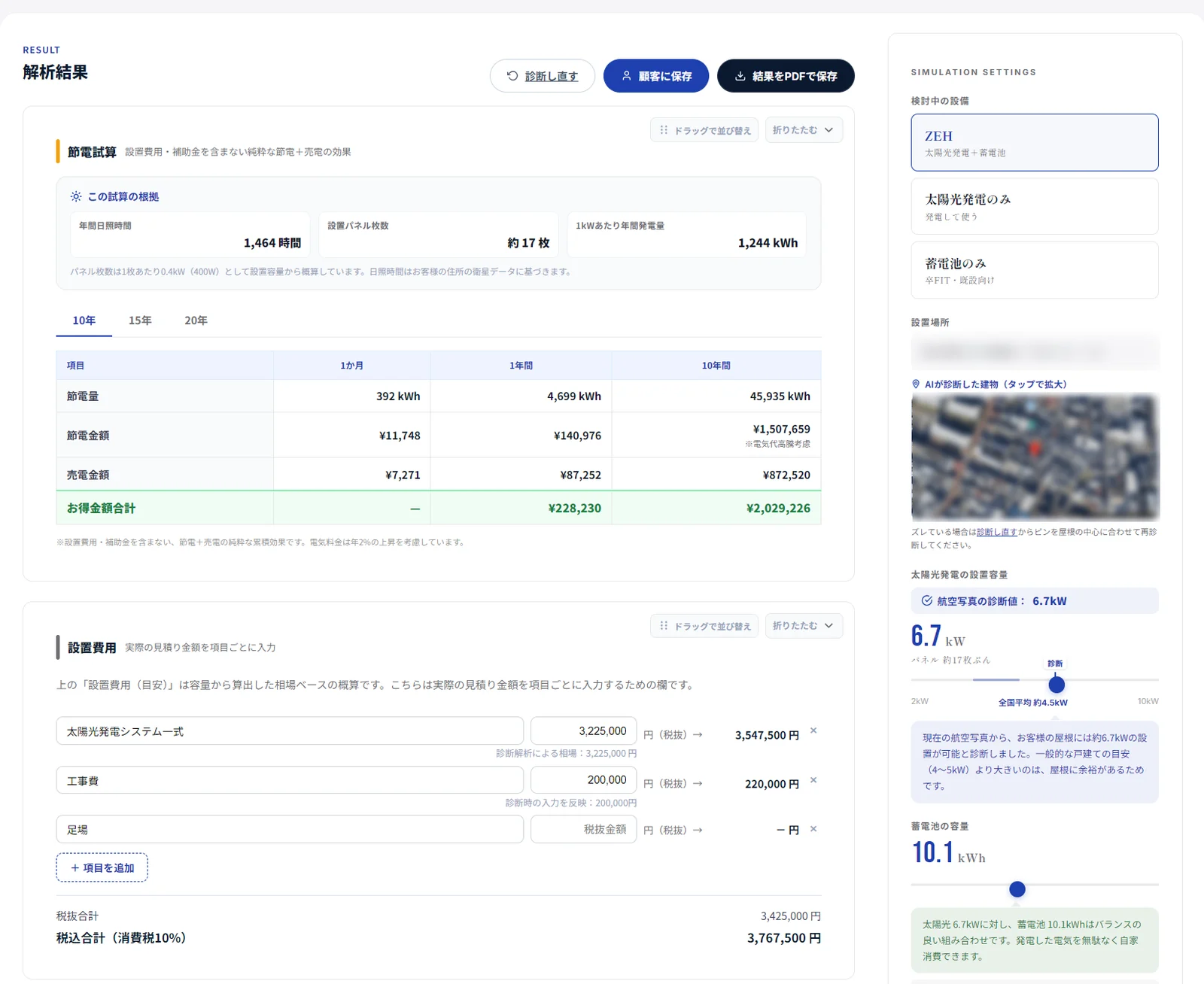Remove the 太陽光発電システム一式 row
1204x984 pixels.
click(813, 730)
